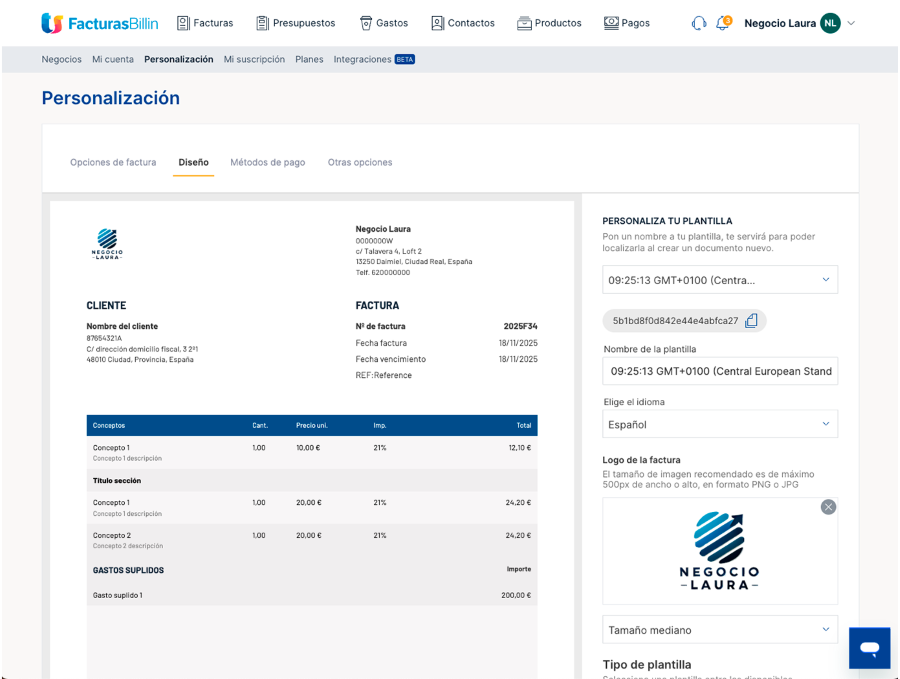Open the Presupuestos menu
This screenshot has width=900, height=679.
[295, 23]
